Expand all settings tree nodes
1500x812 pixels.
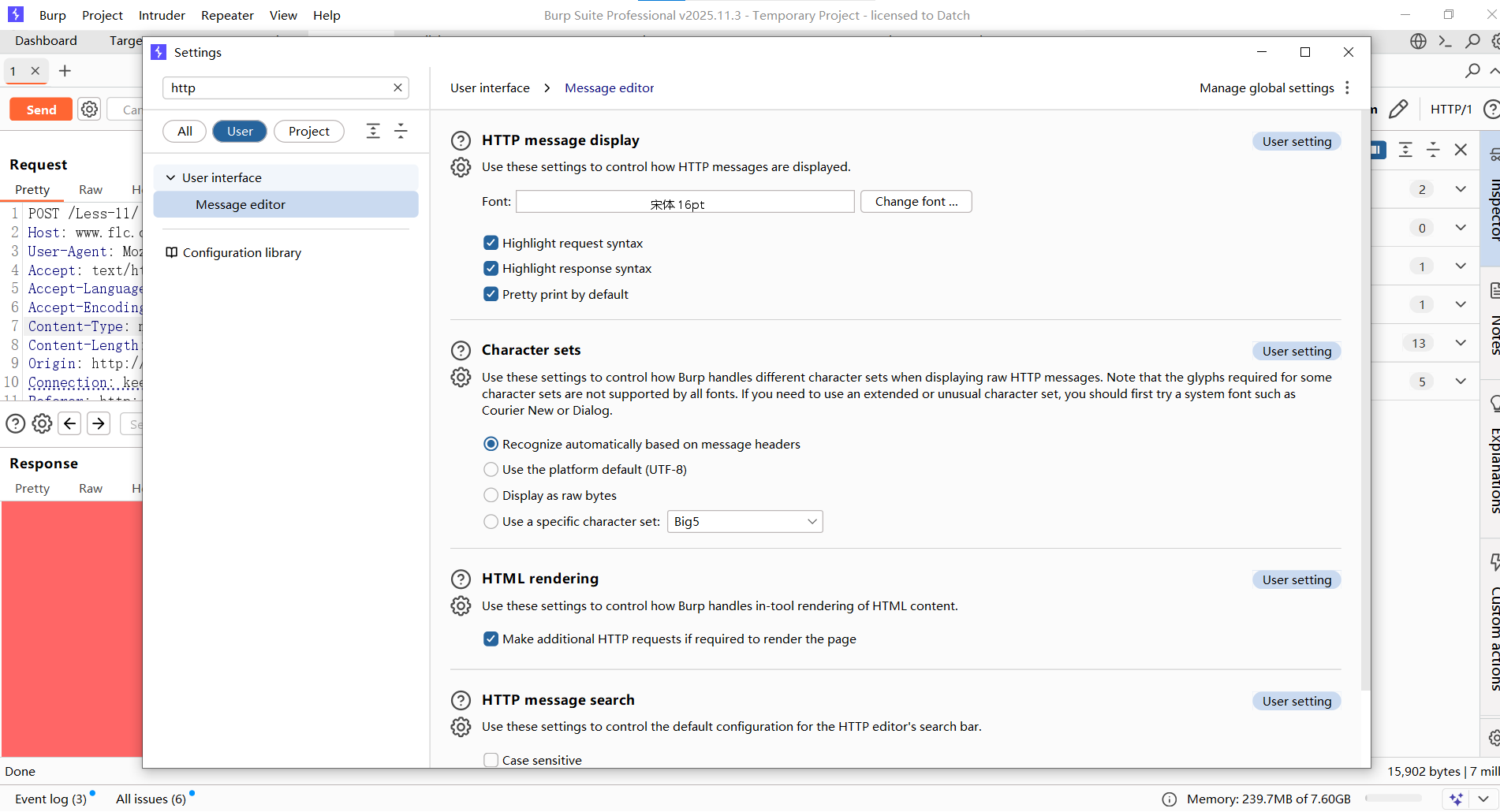pos(373,131)
